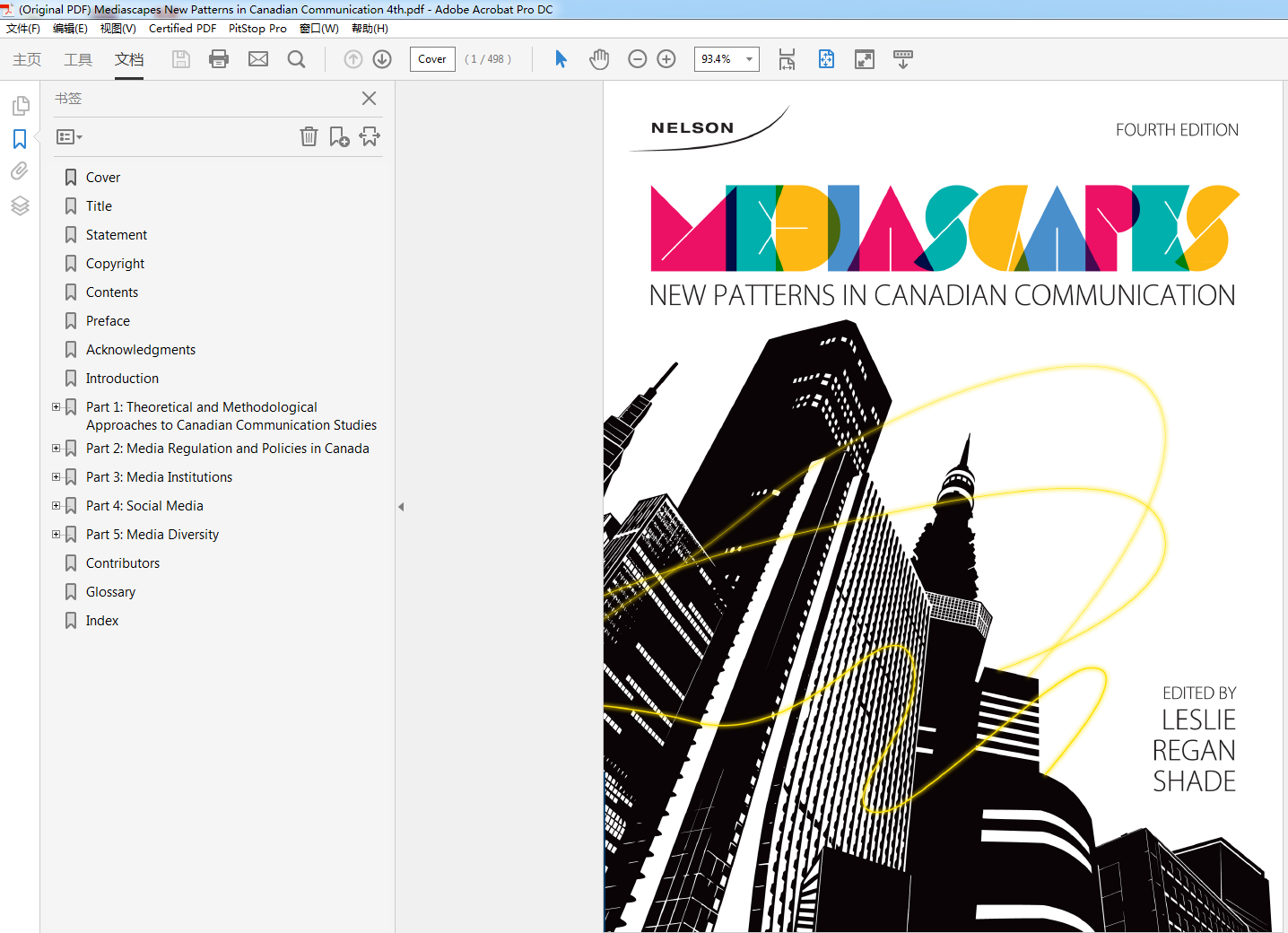This screenshot has width=1288, height=933.
Task: Open the Certified PDF menu
Action: coord(182,29)
